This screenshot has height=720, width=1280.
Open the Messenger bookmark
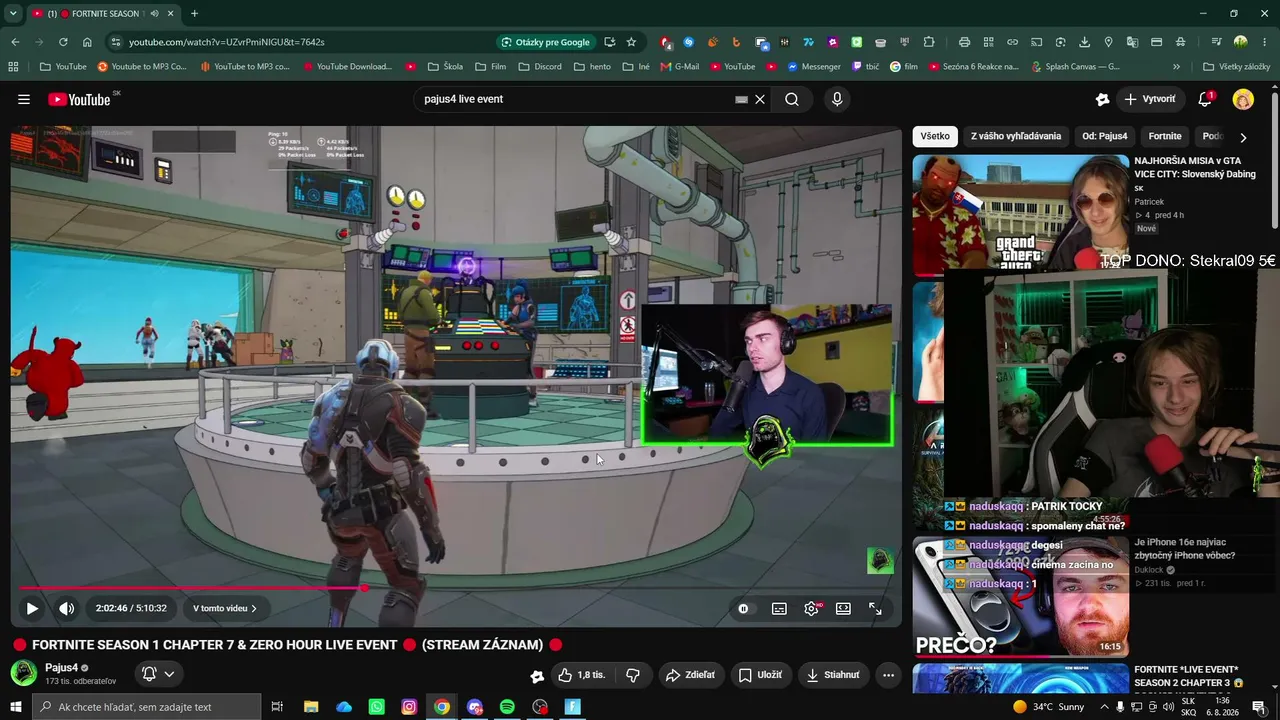(x=814, y=67)
